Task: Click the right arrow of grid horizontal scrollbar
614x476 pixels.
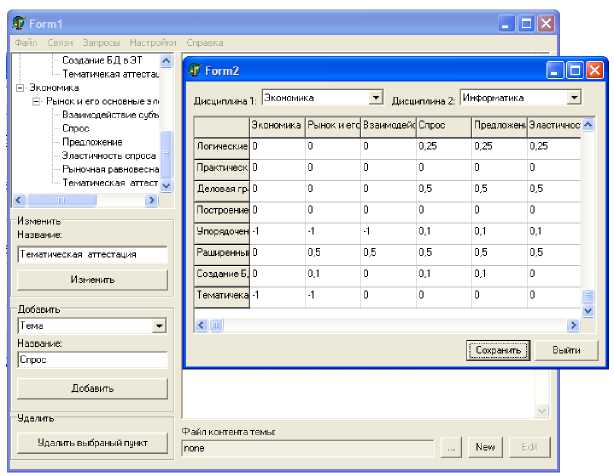Action: [x=573, y=325]
